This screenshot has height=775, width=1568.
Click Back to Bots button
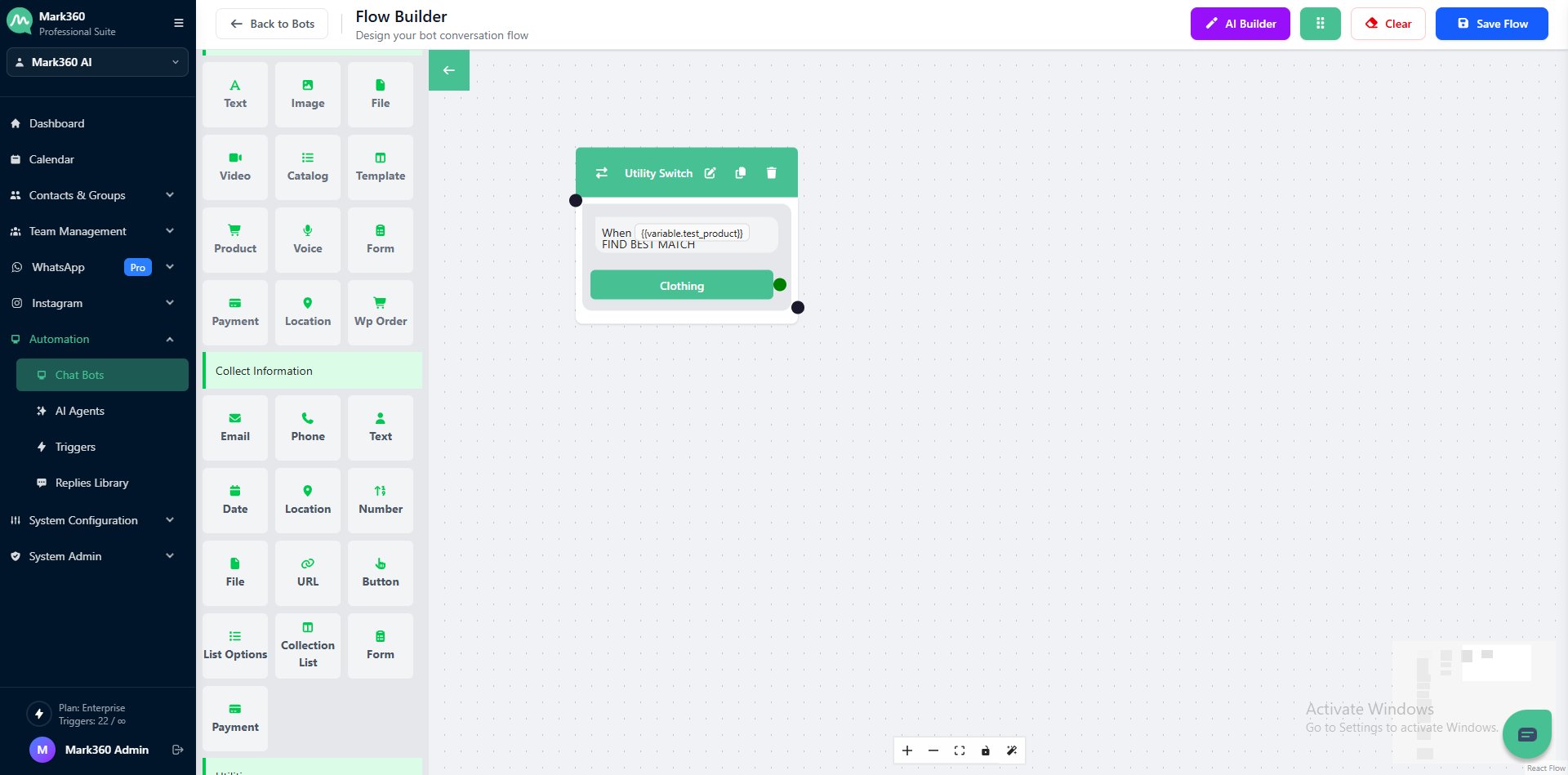coord(272,24)
